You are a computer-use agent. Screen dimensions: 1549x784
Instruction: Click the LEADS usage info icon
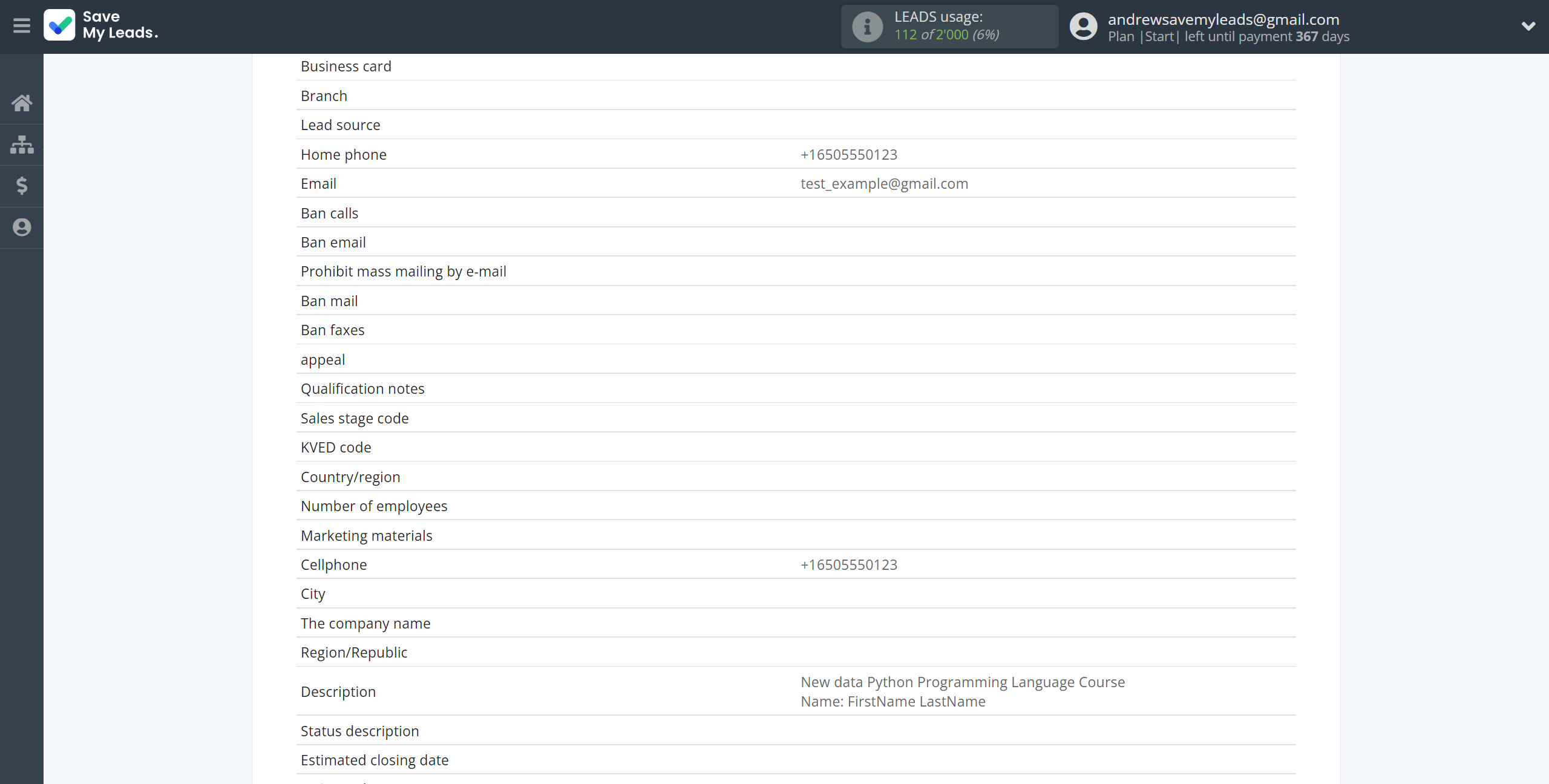click(867, 27)
